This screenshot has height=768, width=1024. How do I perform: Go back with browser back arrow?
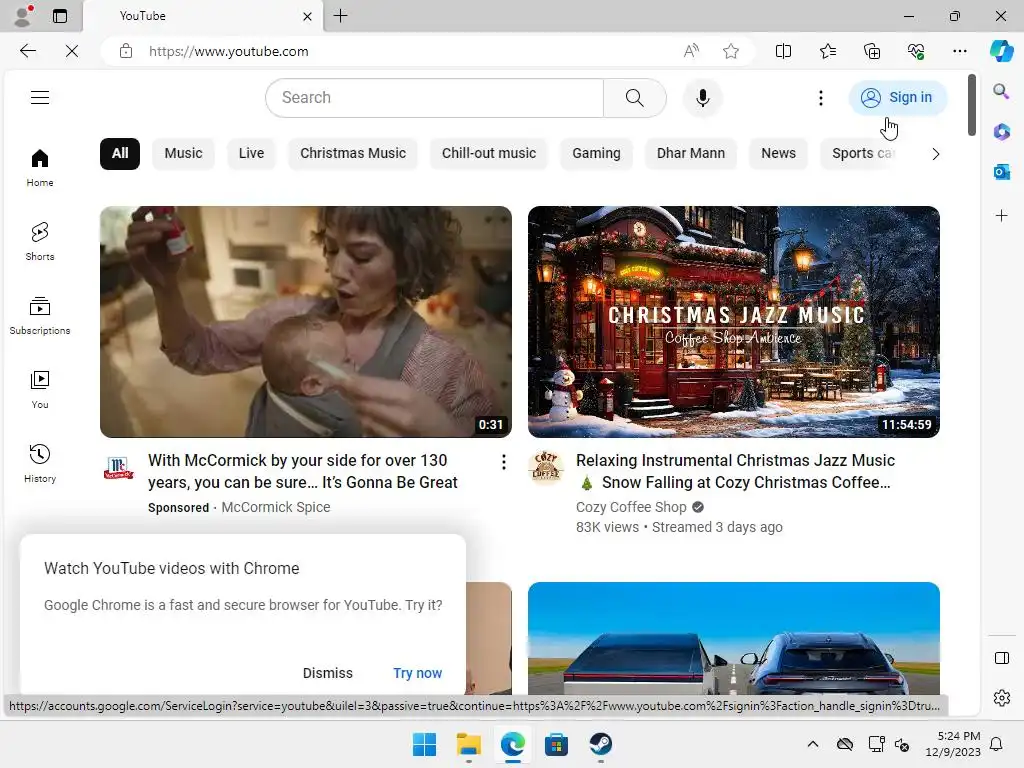point(27,51)
